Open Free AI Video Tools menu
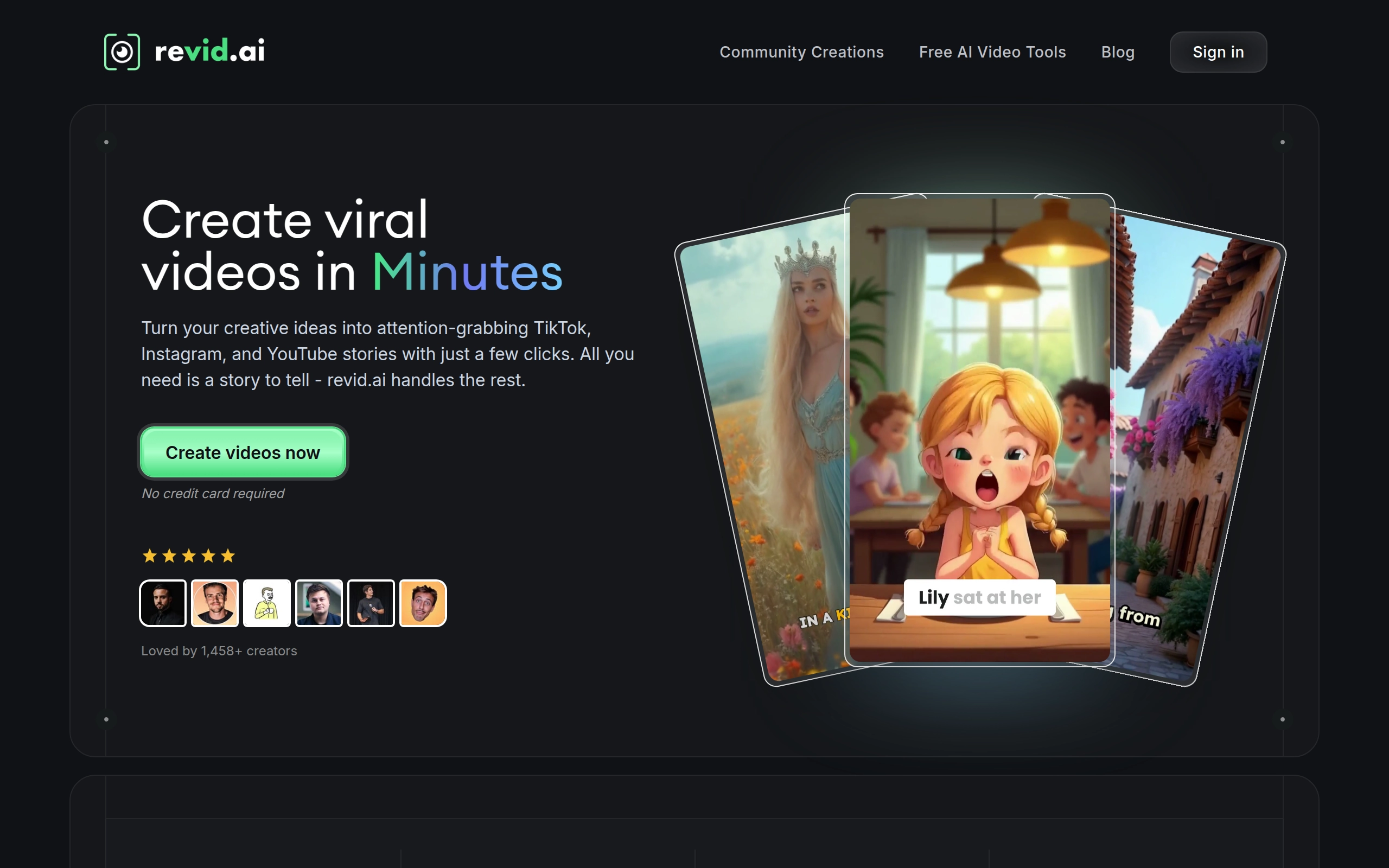 coord(992,52)
